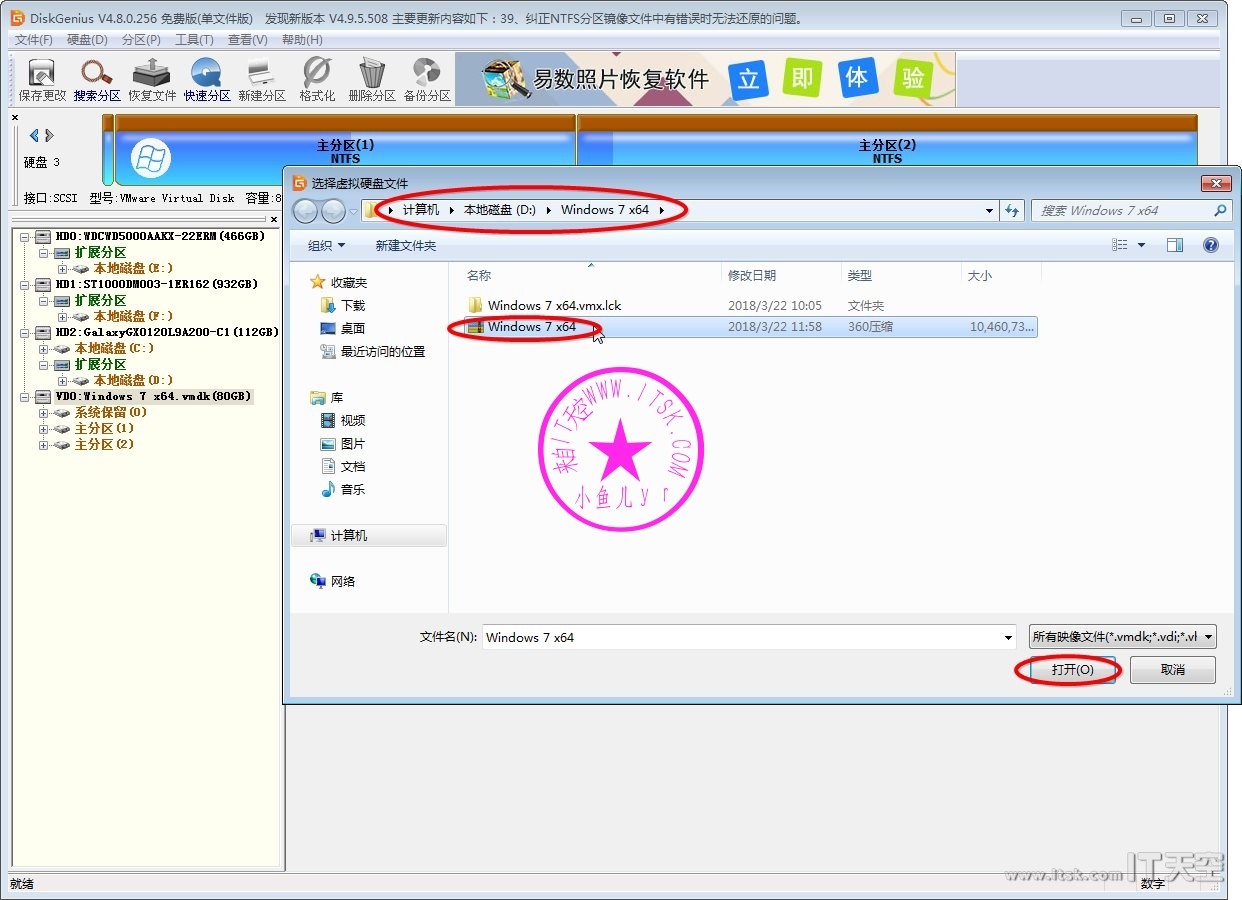
Task: Open the help icon in file dialog
Action: (1210, 245)
